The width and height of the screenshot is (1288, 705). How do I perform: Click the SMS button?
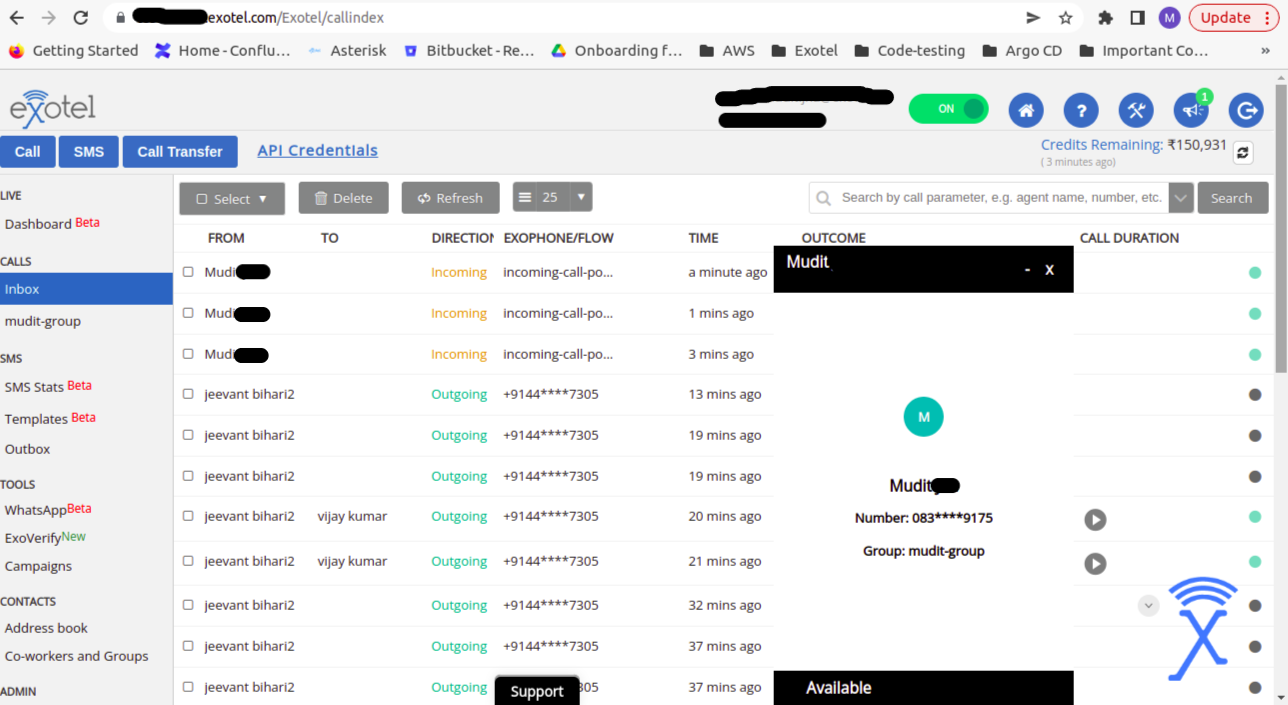[x=89, y=151]
